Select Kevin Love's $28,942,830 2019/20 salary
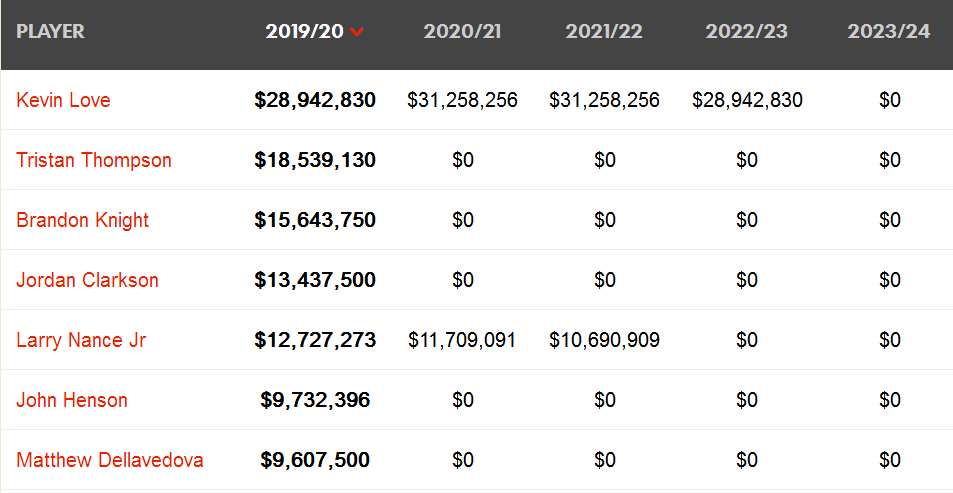This screenshot has height=493, width=953. [315, 100]
